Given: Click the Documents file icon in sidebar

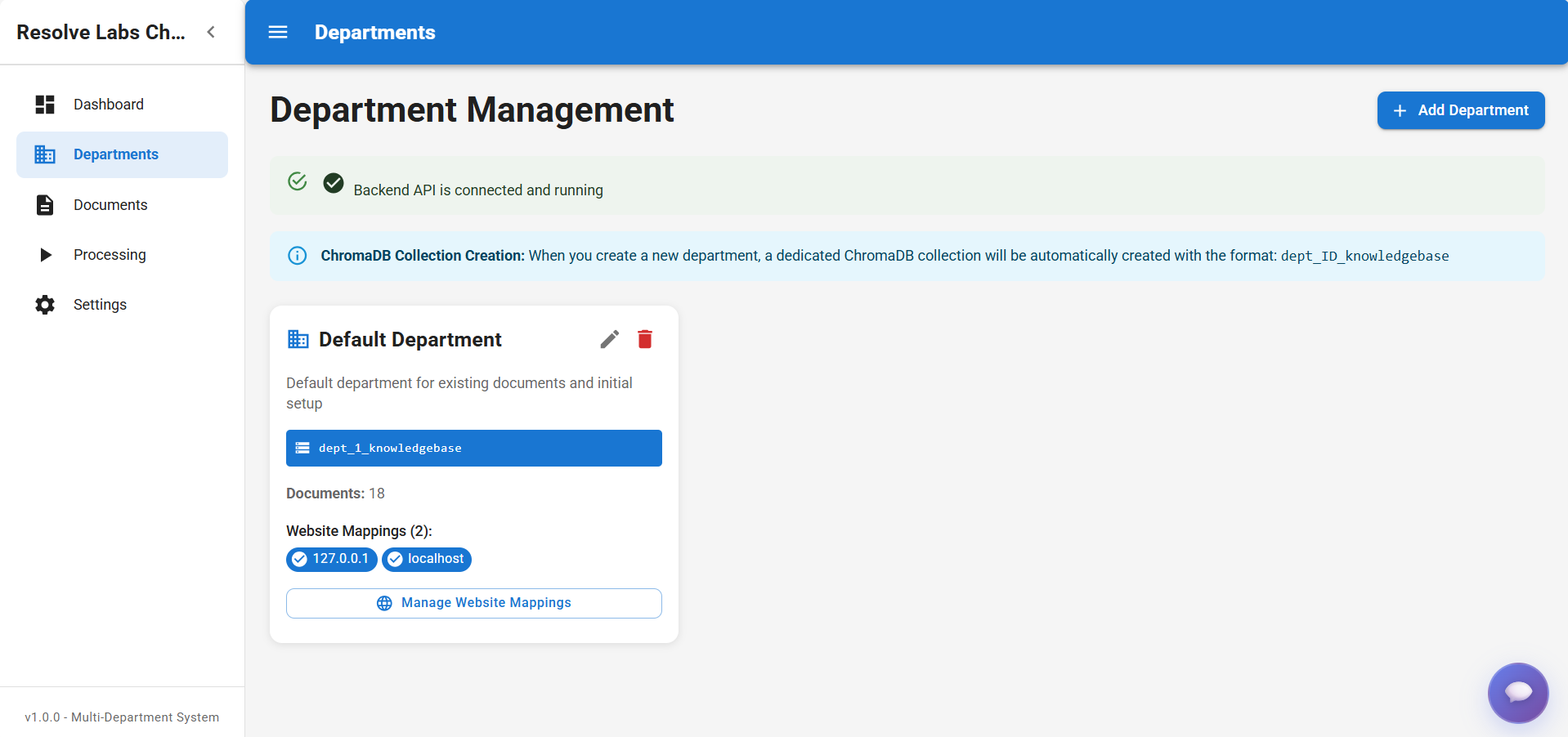Looking at the screenshot, I should [44, 204].
